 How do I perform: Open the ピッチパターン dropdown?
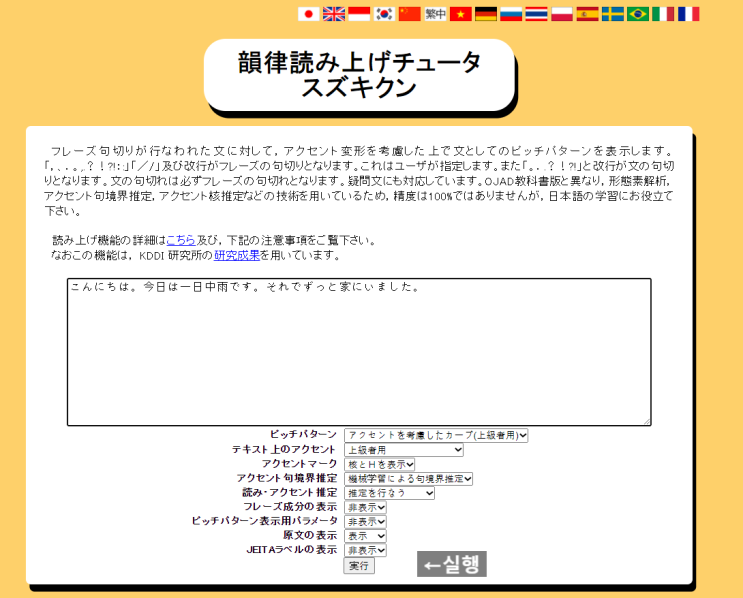436,435
